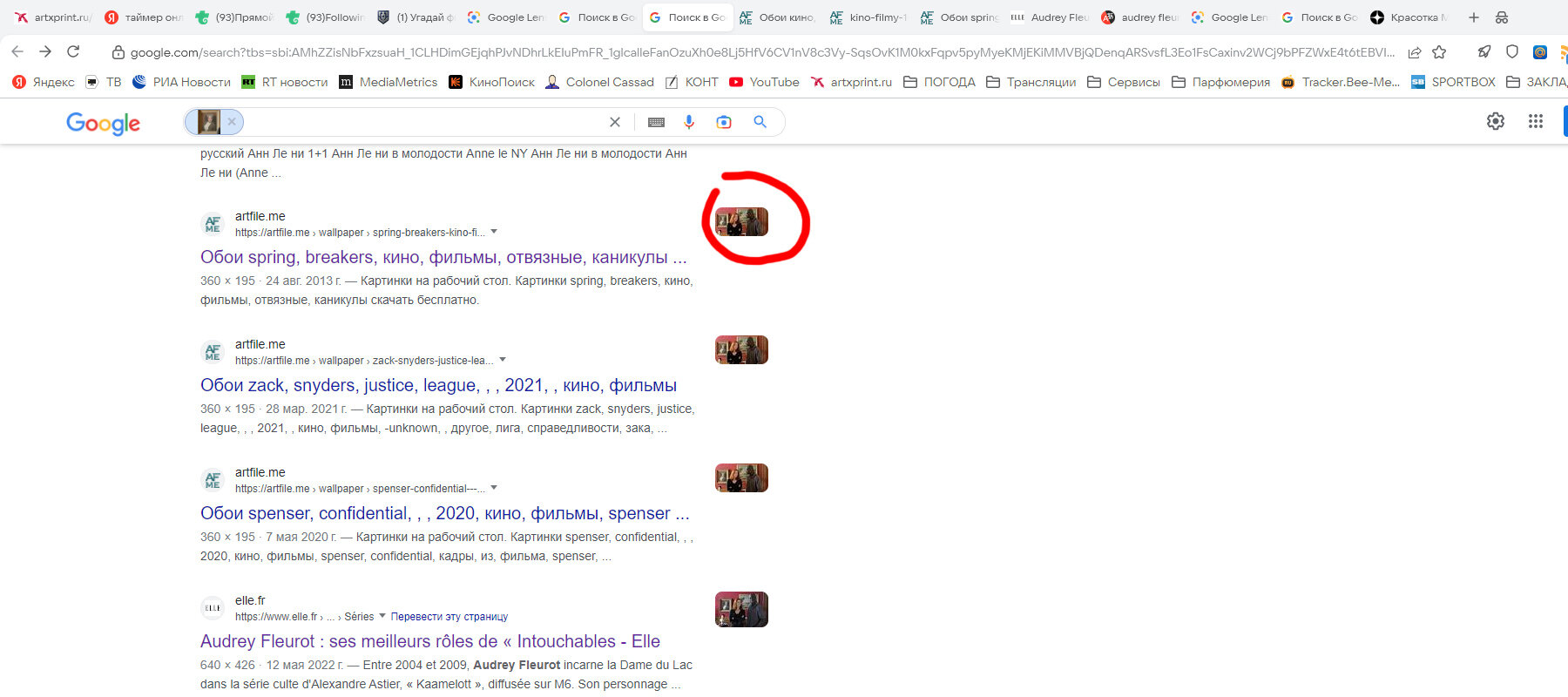
Task: Open the Colonel Cassad bookmark
Action: (599, 82)
